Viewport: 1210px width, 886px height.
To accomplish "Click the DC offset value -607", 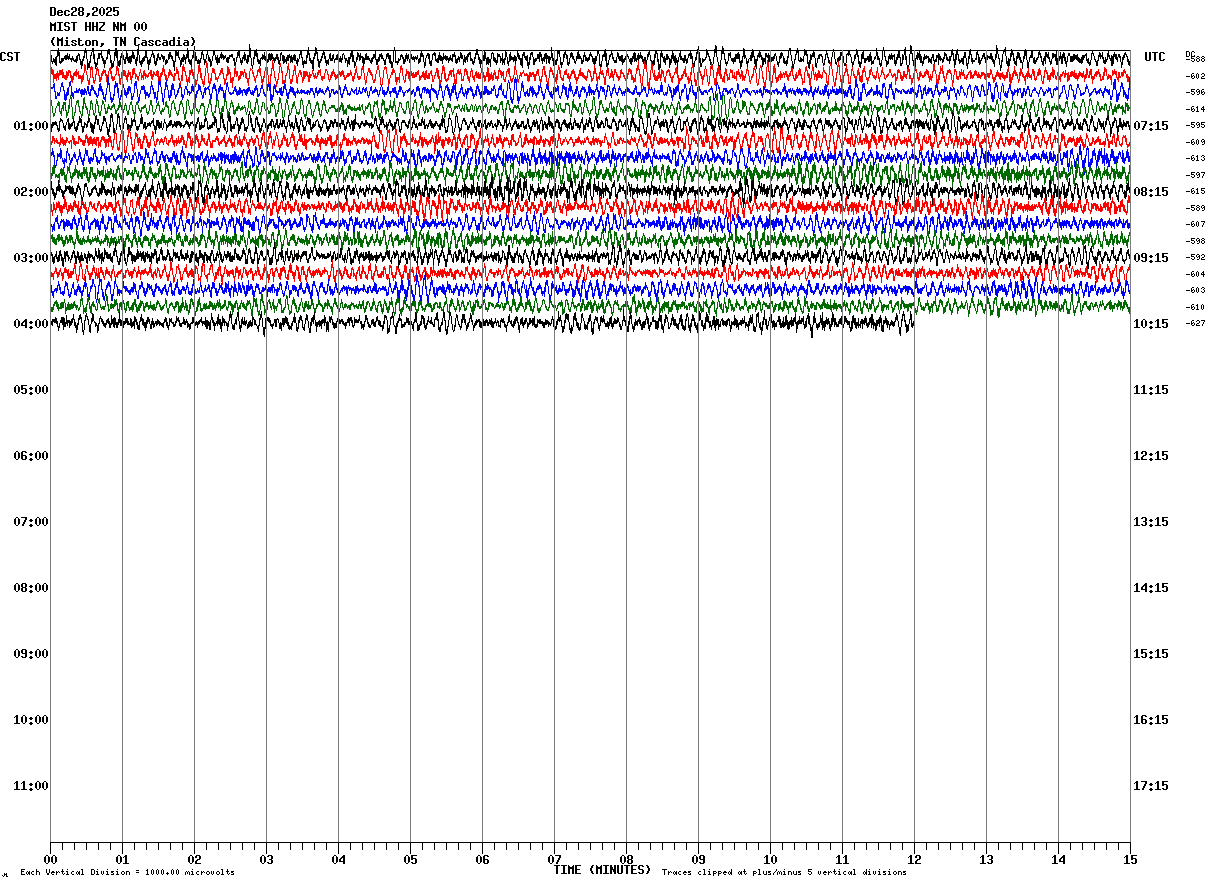I will point(1196,225).
